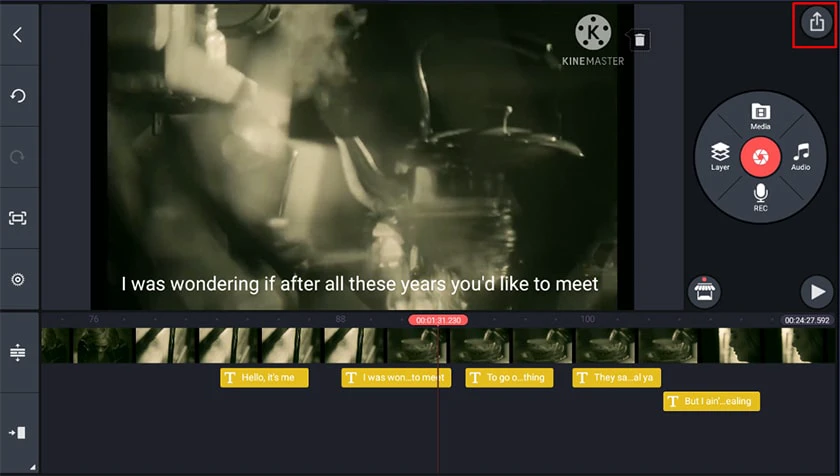Screen dimensions: 840x476
Task: Select the 'But I ain'...ealing' text layer
Action: pos(711,401)
